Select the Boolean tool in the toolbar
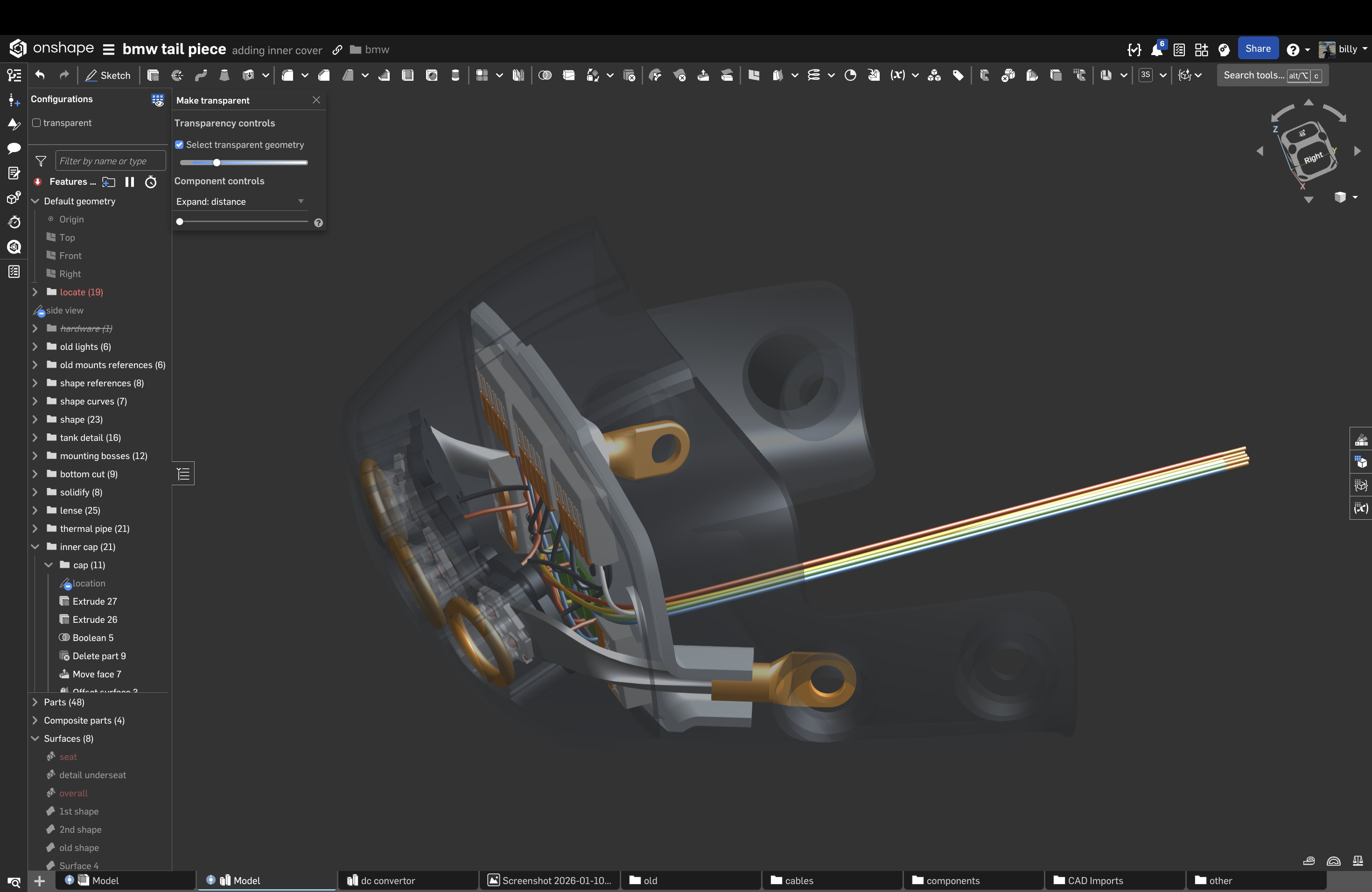Screen dimensions: 1372x892 point(545,75)
